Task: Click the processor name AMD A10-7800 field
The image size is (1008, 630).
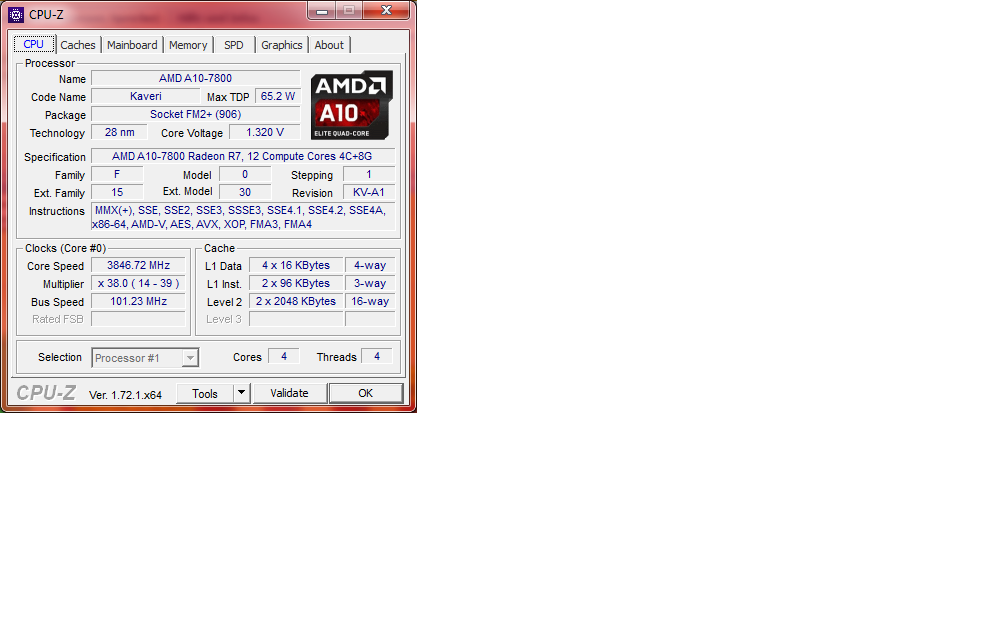Action: coord(195,78)
